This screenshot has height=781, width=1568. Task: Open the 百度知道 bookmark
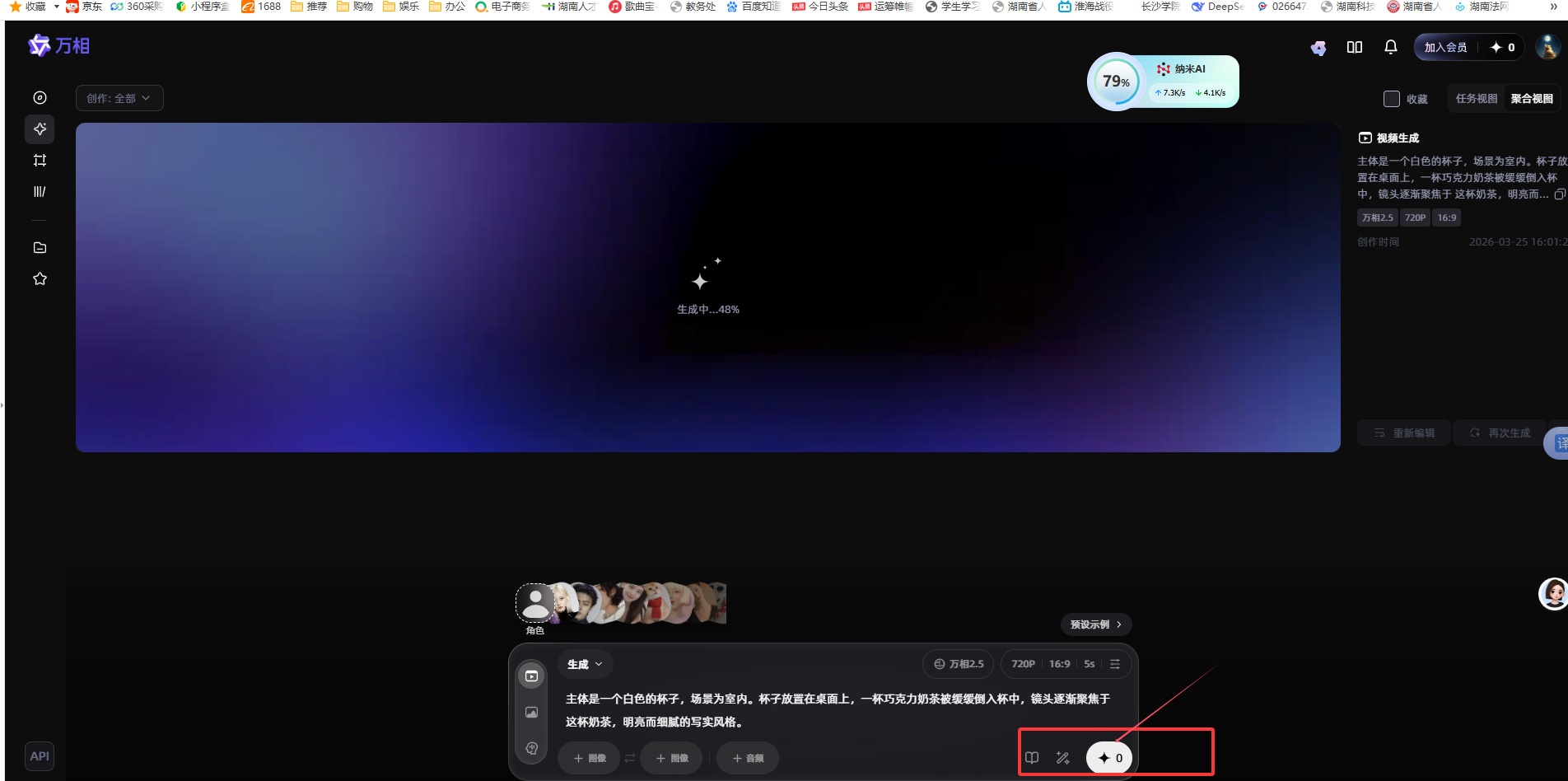[753, 7]
